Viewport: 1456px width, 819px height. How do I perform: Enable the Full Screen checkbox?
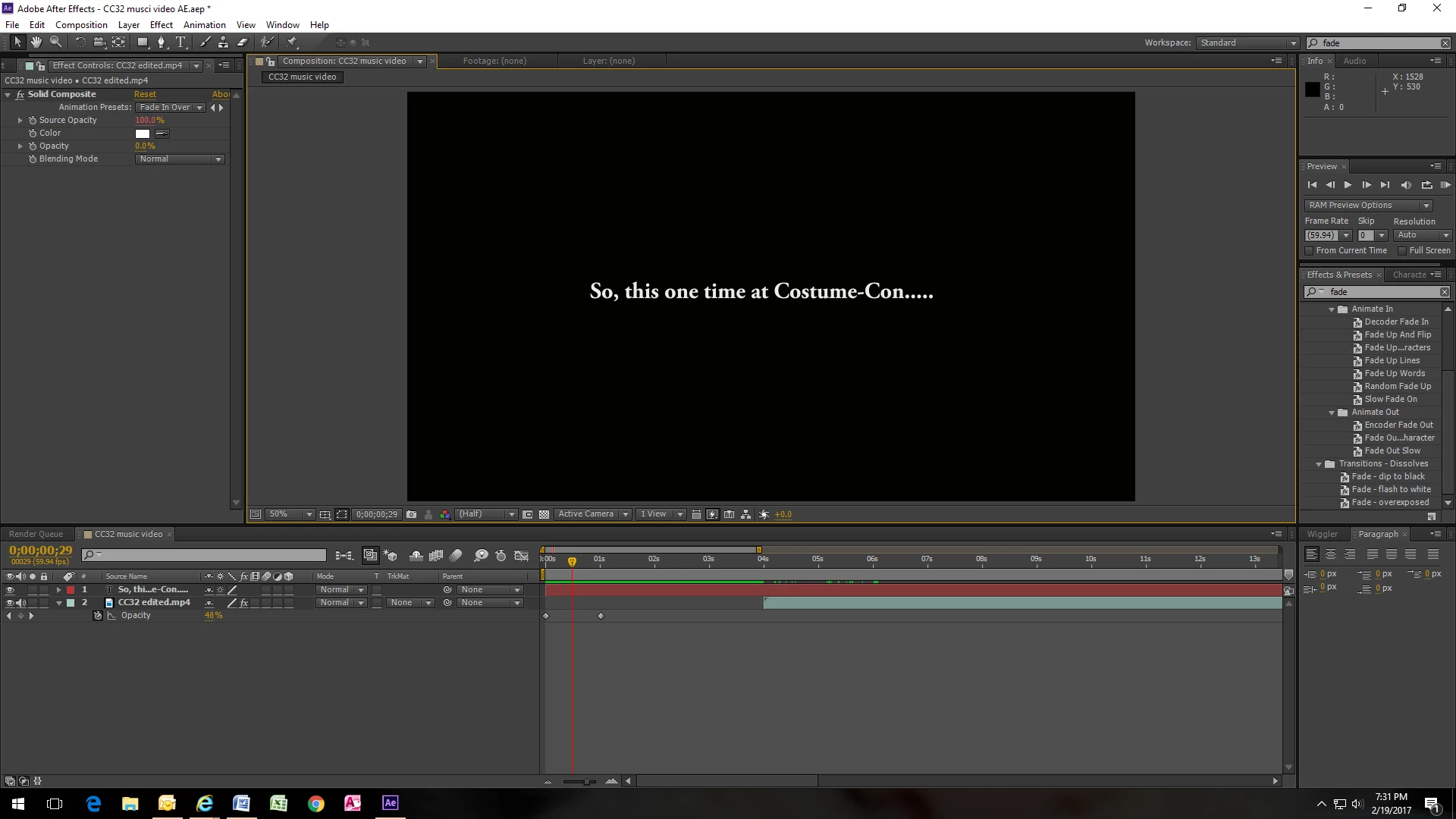(1402, 250)
